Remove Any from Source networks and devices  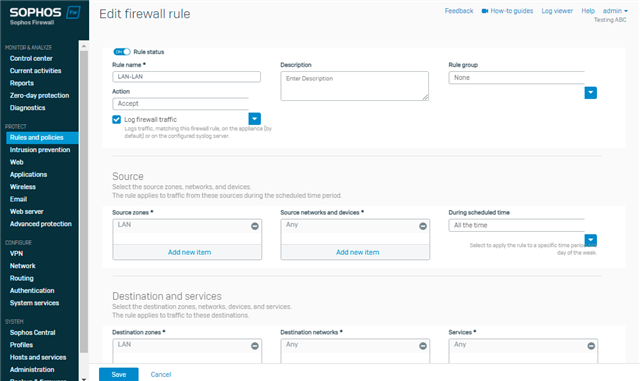pos(423,226)
